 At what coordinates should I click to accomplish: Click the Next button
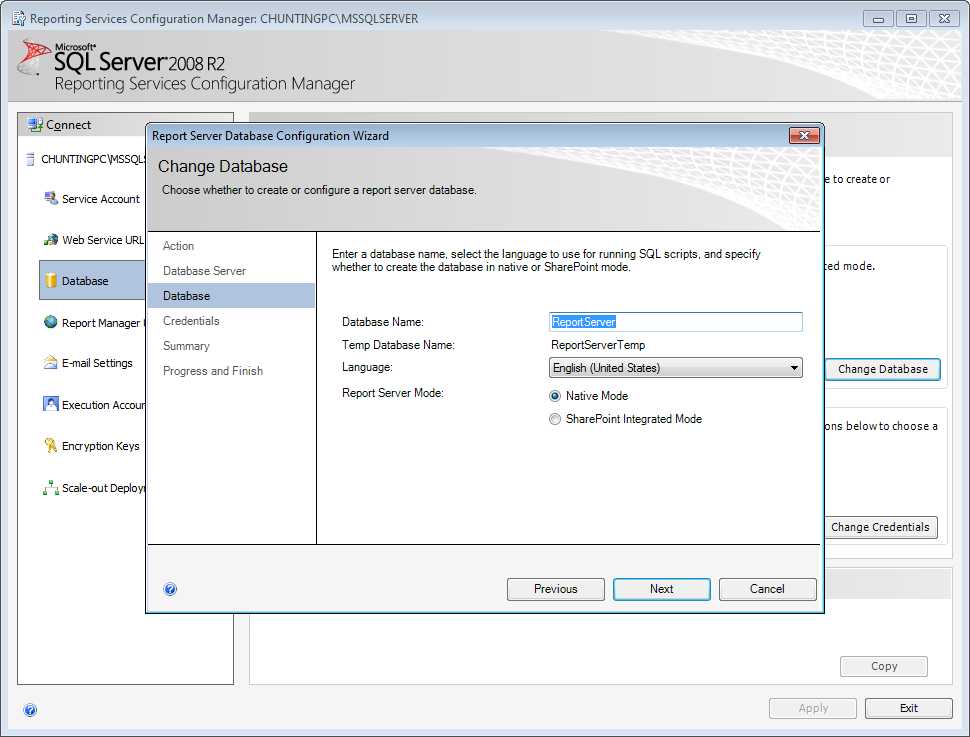coord(661,589)
